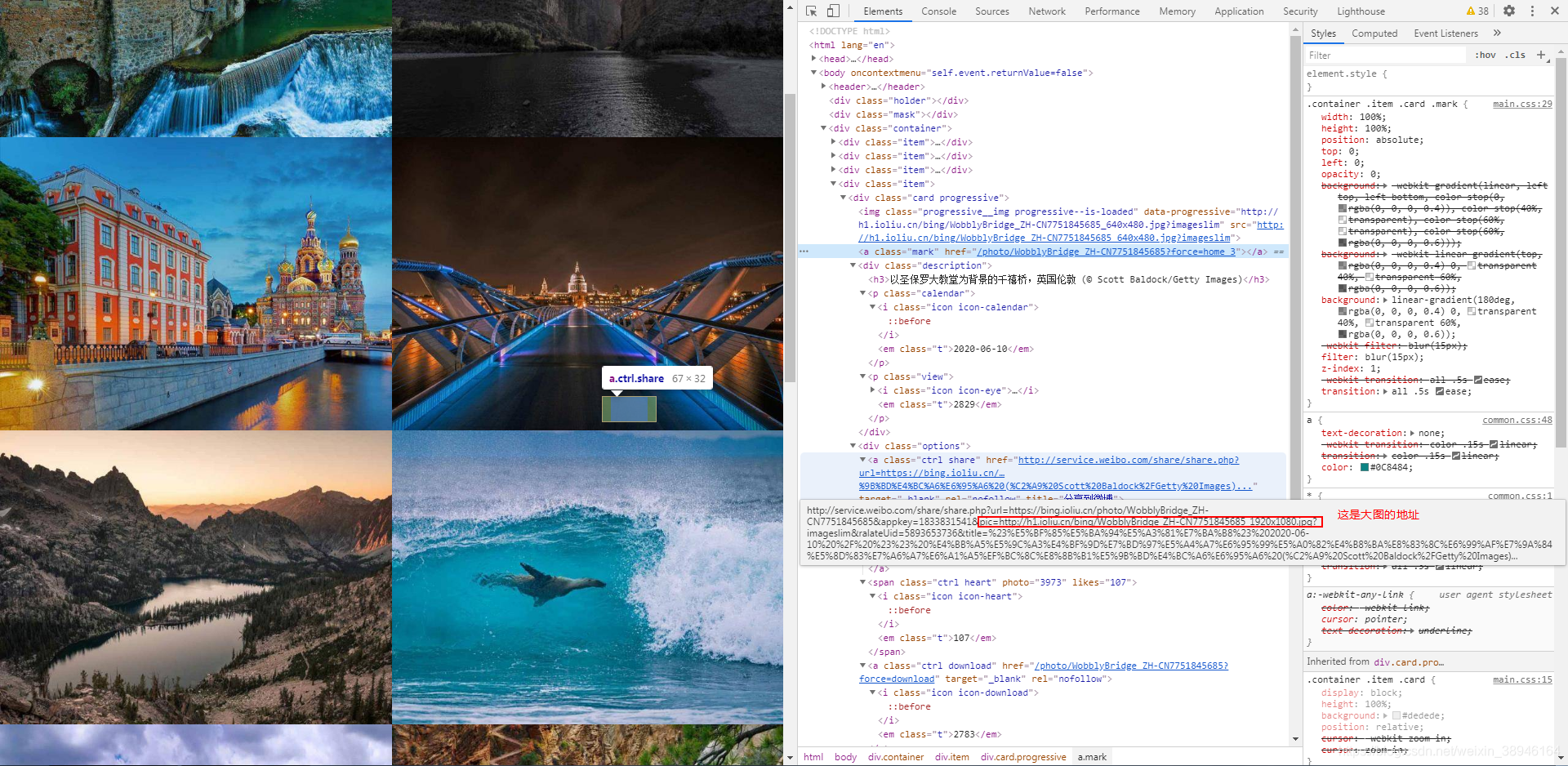
Task: Collapse the span class ctrl heart node
Action: coord(862,582)
